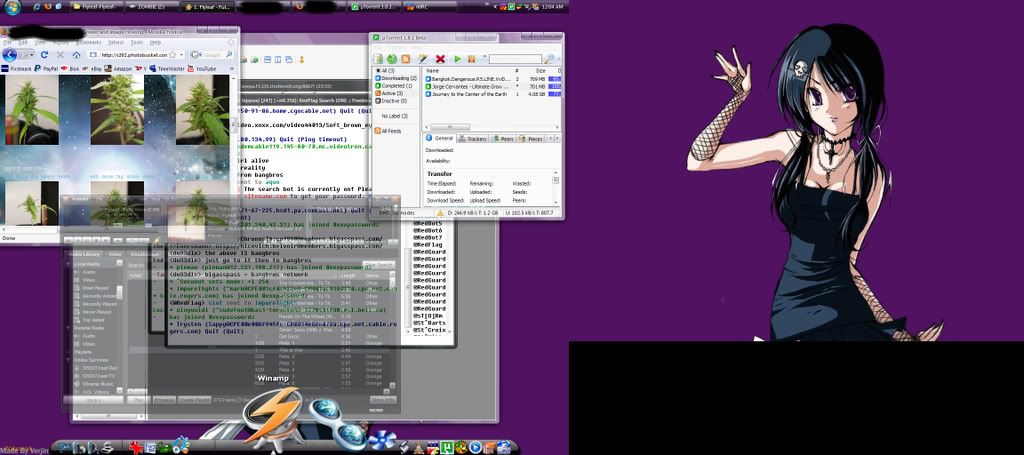The height and width of the screenshot is (455, 1024).
Task: Open Firefox Bookmarks menu
Action: click(91, 42)
